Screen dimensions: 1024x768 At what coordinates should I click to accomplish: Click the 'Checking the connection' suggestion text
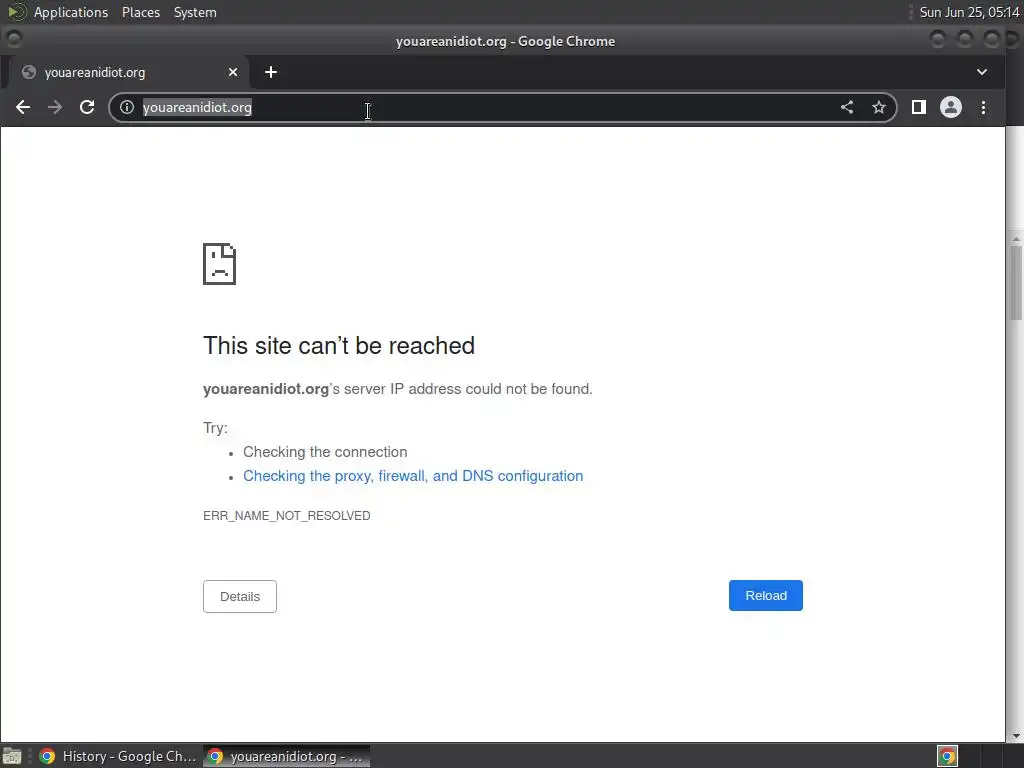click(325, 452)
